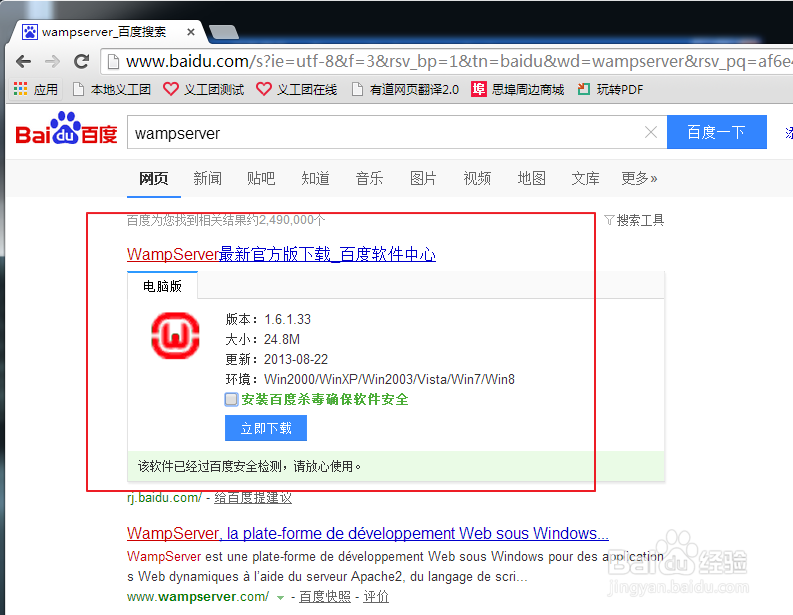Viewport: 793px width, 615px height.
Task: Switch to the 图片 tab
Action: tap(423, 178)
